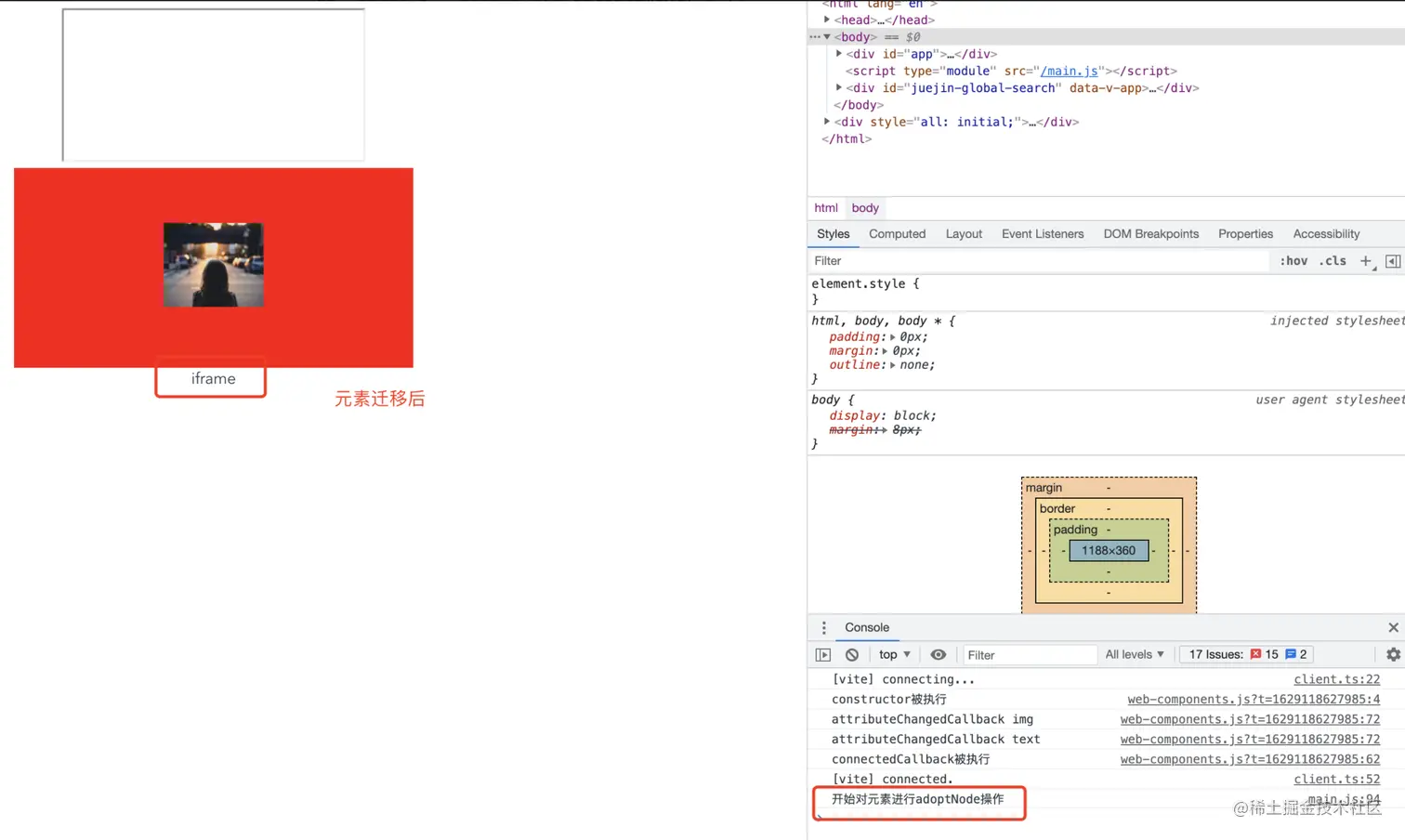1405x840 pixels.
Task: Open the /main.js script link
Action: point(1069,72)
